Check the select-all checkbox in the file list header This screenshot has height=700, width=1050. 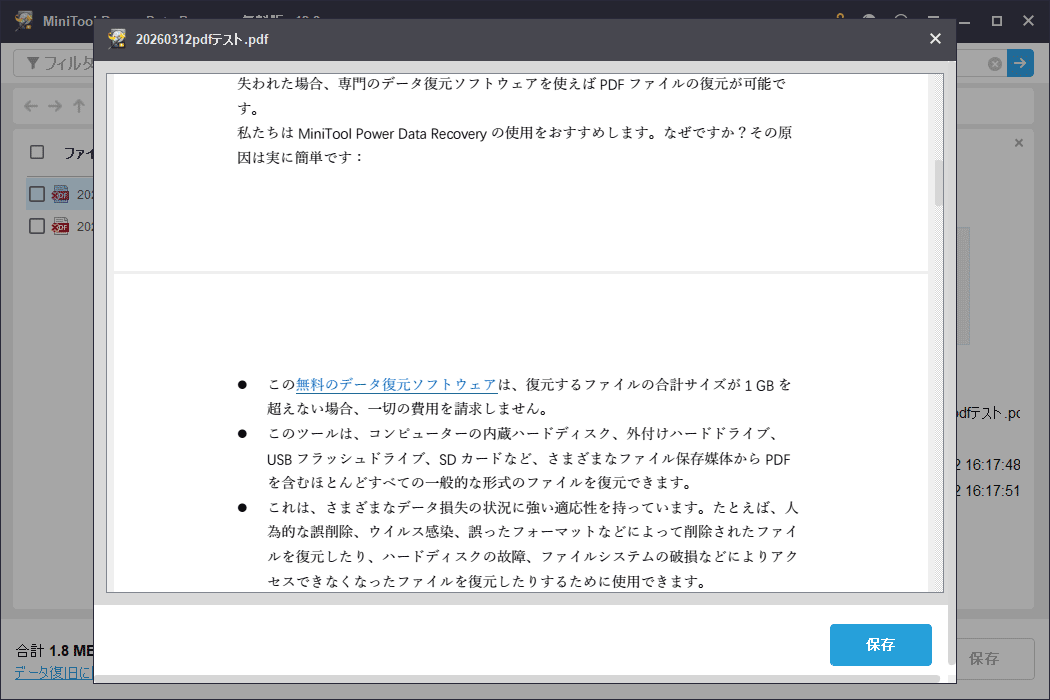point(36,152)
